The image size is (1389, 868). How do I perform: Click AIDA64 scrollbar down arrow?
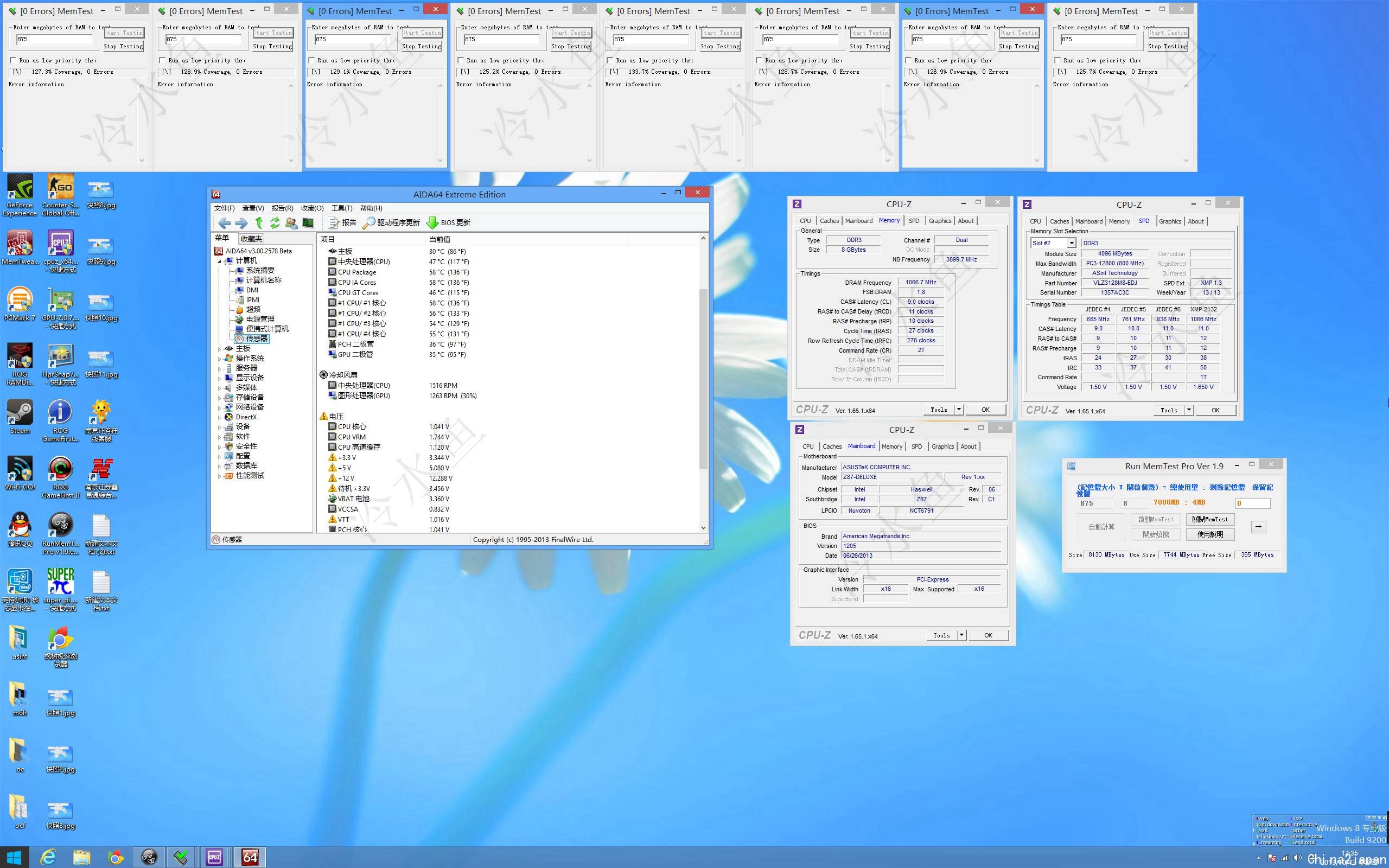point(703,527)
